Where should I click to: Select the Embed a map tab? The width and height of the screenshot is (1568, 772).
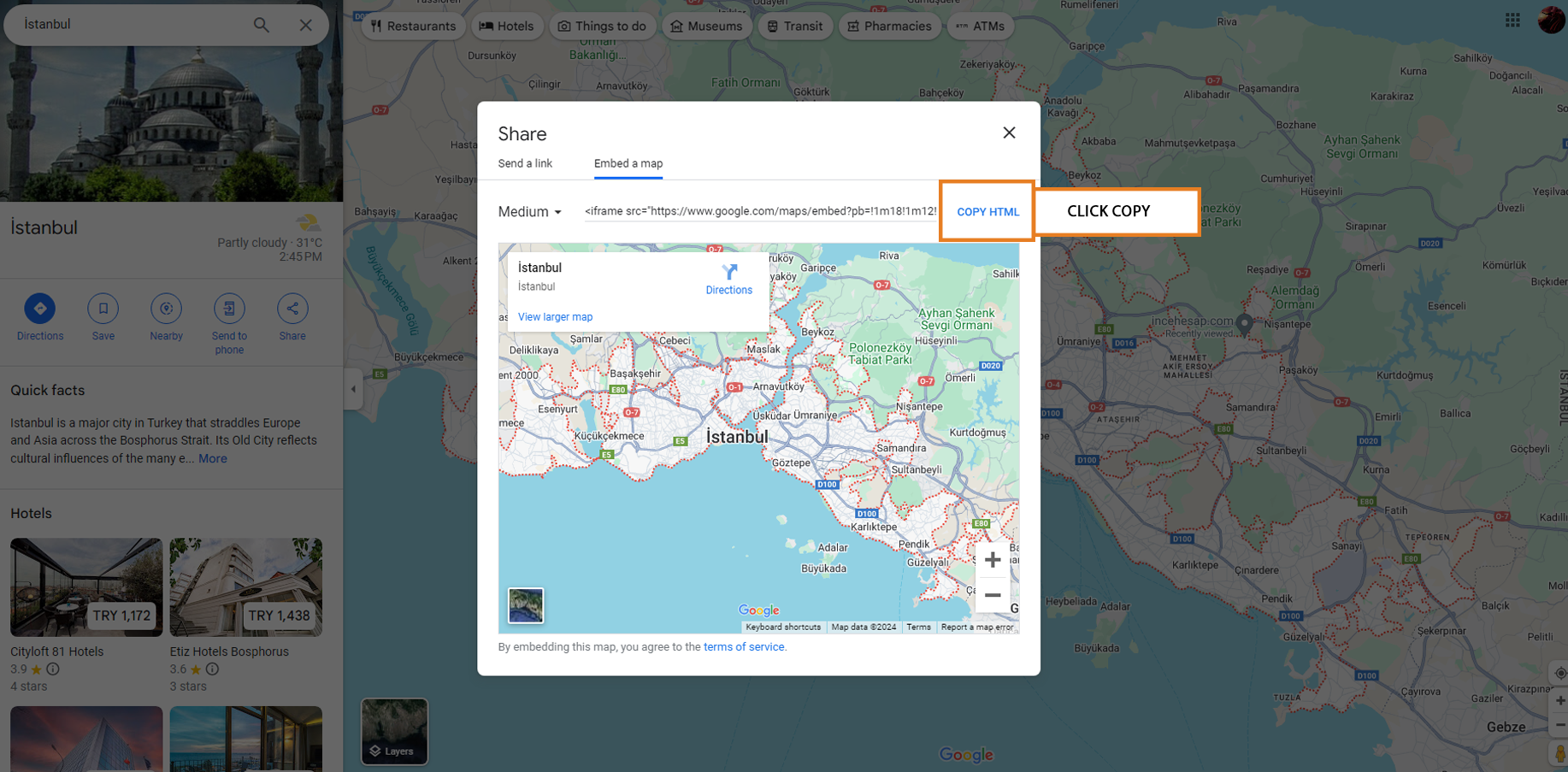click(x=628, y=163)
